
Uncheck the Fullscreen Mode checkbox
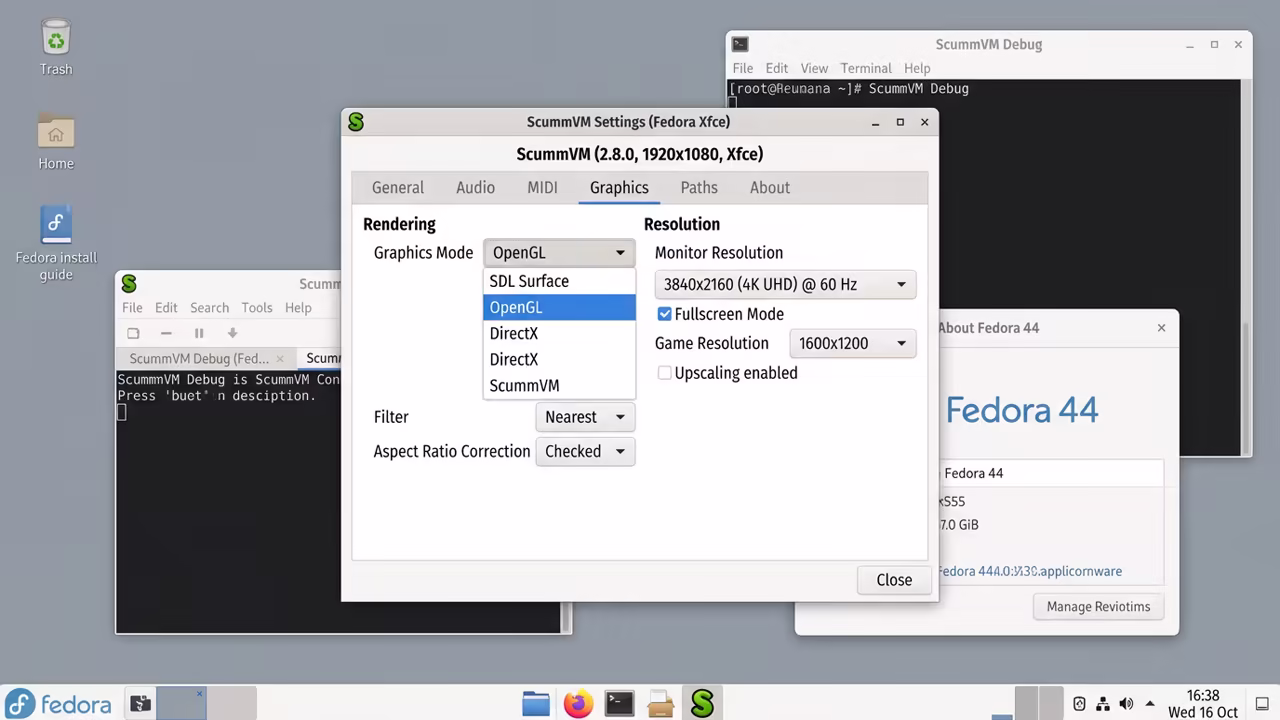tap(664, 314)
